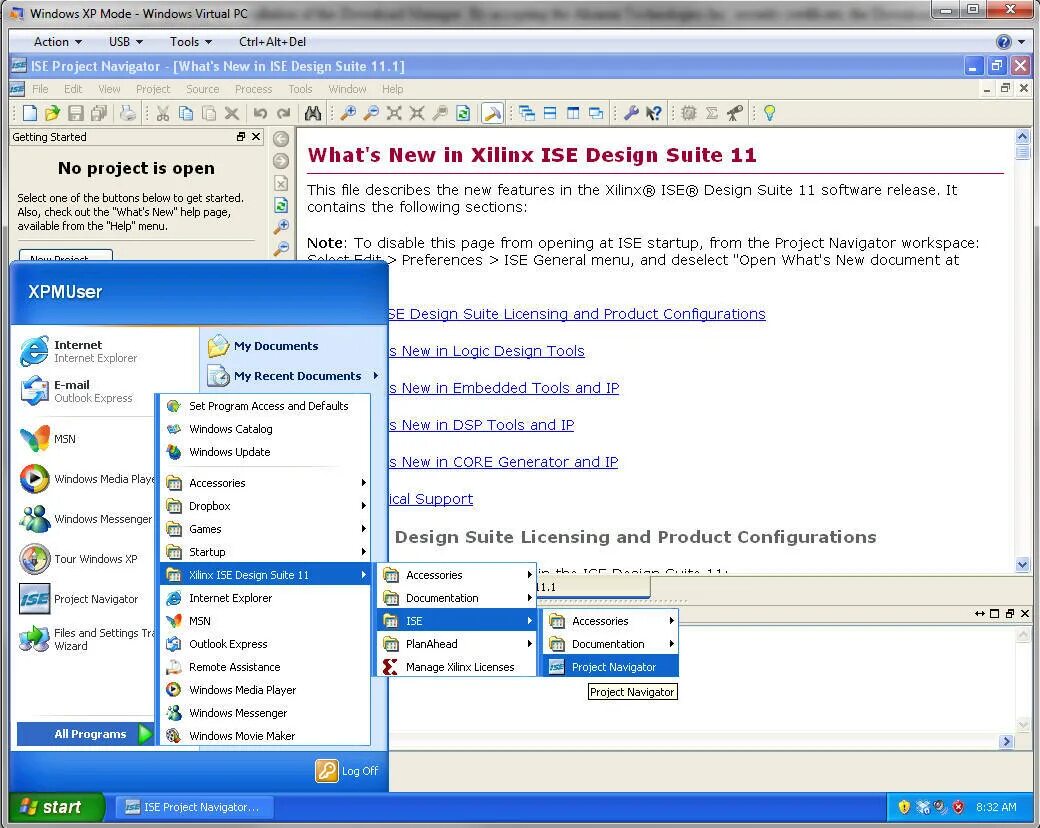This screenshot has height=828, width=1040.
Task: Click the Save toolbar icon
Action: (76, 113)
